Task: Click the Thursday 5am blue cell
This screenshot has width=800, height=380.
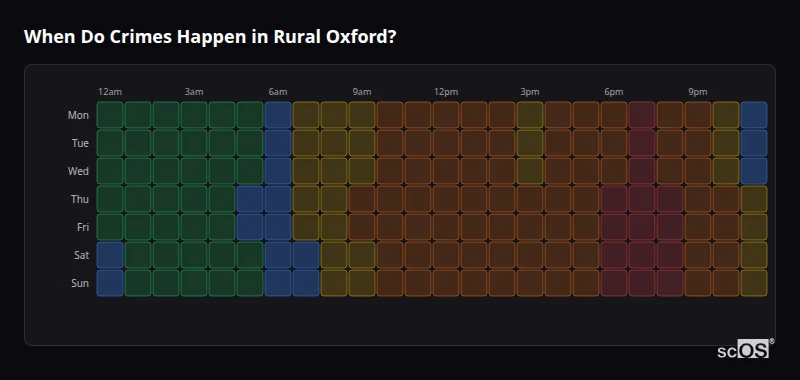Action: pyautogui.click(x=250, y=199)
